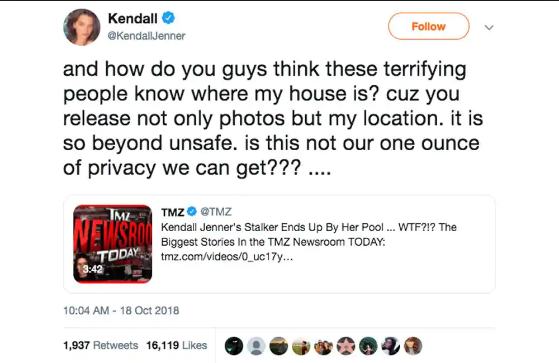This screenshot has height=363, width=559.
Task: Open the liker avatar with the pink star
Action: point(346,346)
